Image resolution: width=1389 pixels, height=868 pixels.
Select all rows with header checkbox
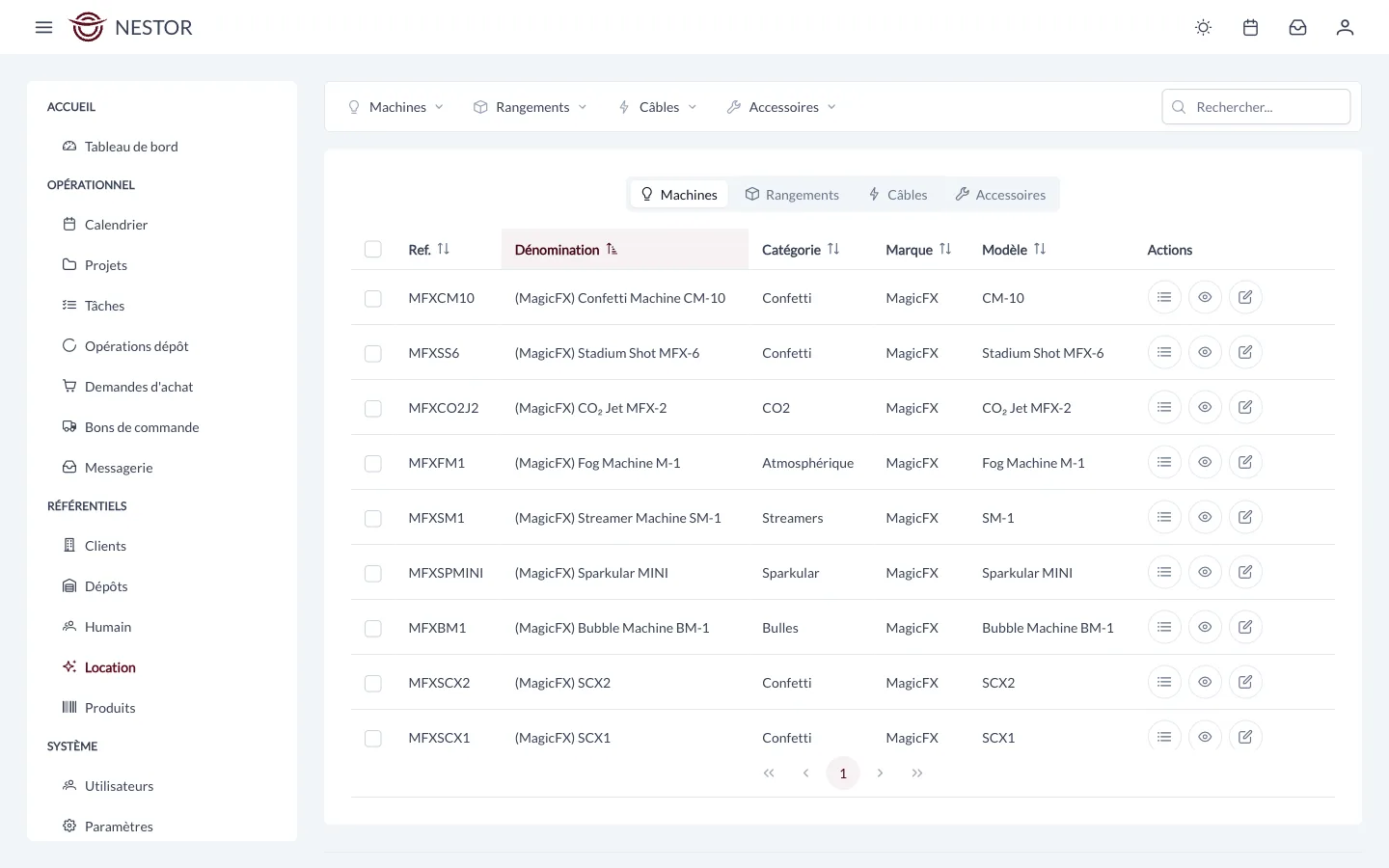[x=373, y=249]
